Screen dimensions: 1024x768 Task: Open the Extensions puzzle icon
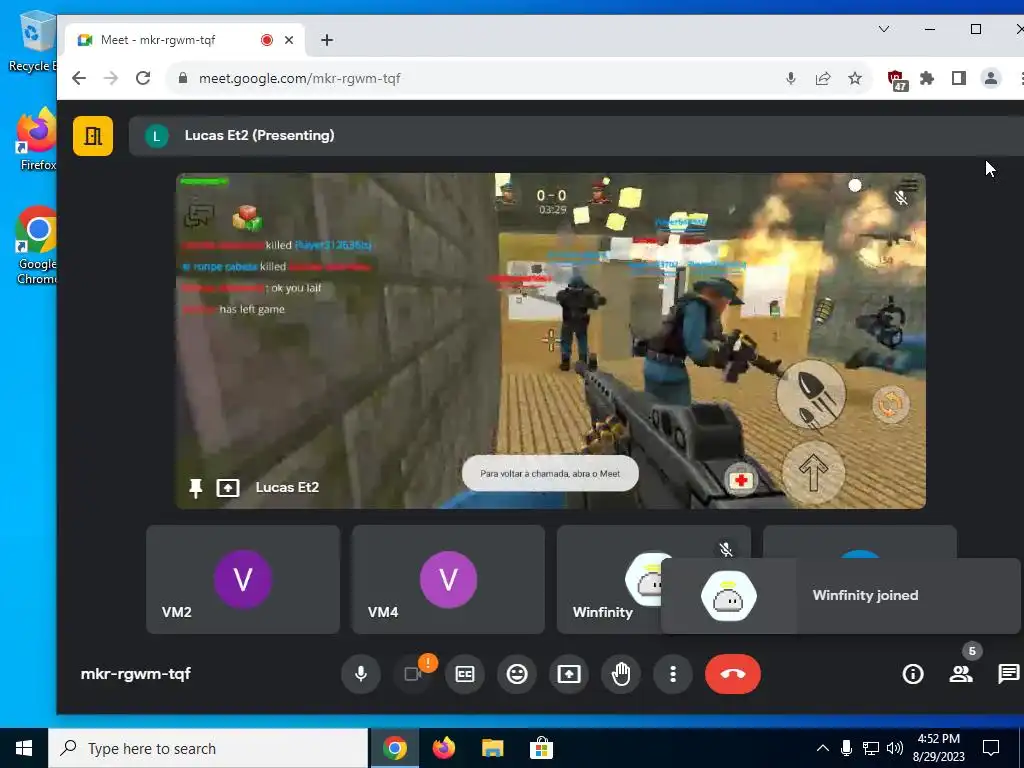tap(927, 78)
